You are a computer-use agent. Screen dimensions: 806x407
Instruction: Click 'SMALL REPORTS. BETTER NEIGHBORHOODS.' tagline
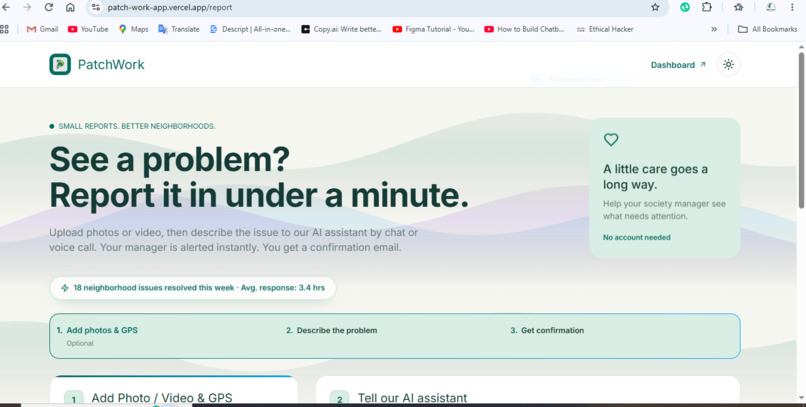point(137,126)
